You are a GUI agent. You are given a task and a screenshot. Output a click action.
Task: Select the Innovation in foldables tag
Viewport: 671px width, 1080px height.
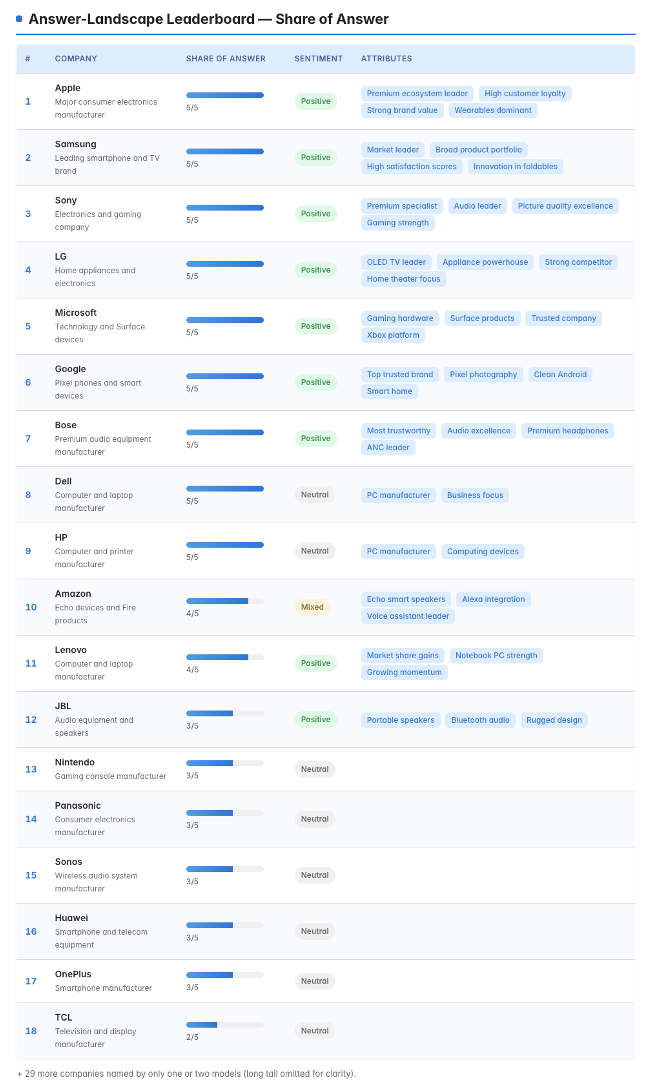[515, 167]
